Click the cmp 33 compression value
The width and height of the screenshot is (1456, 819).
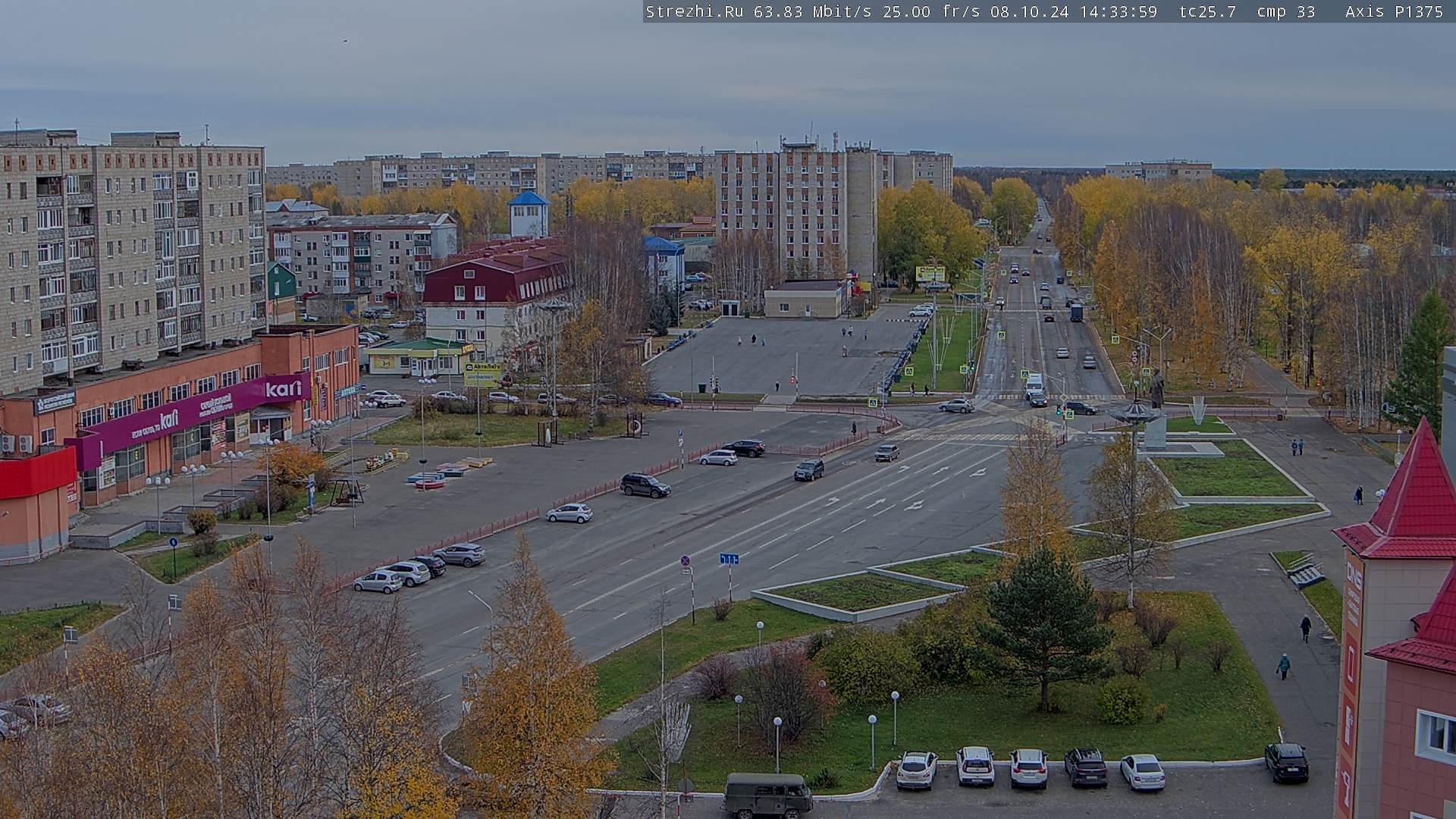click(1285, 11)
